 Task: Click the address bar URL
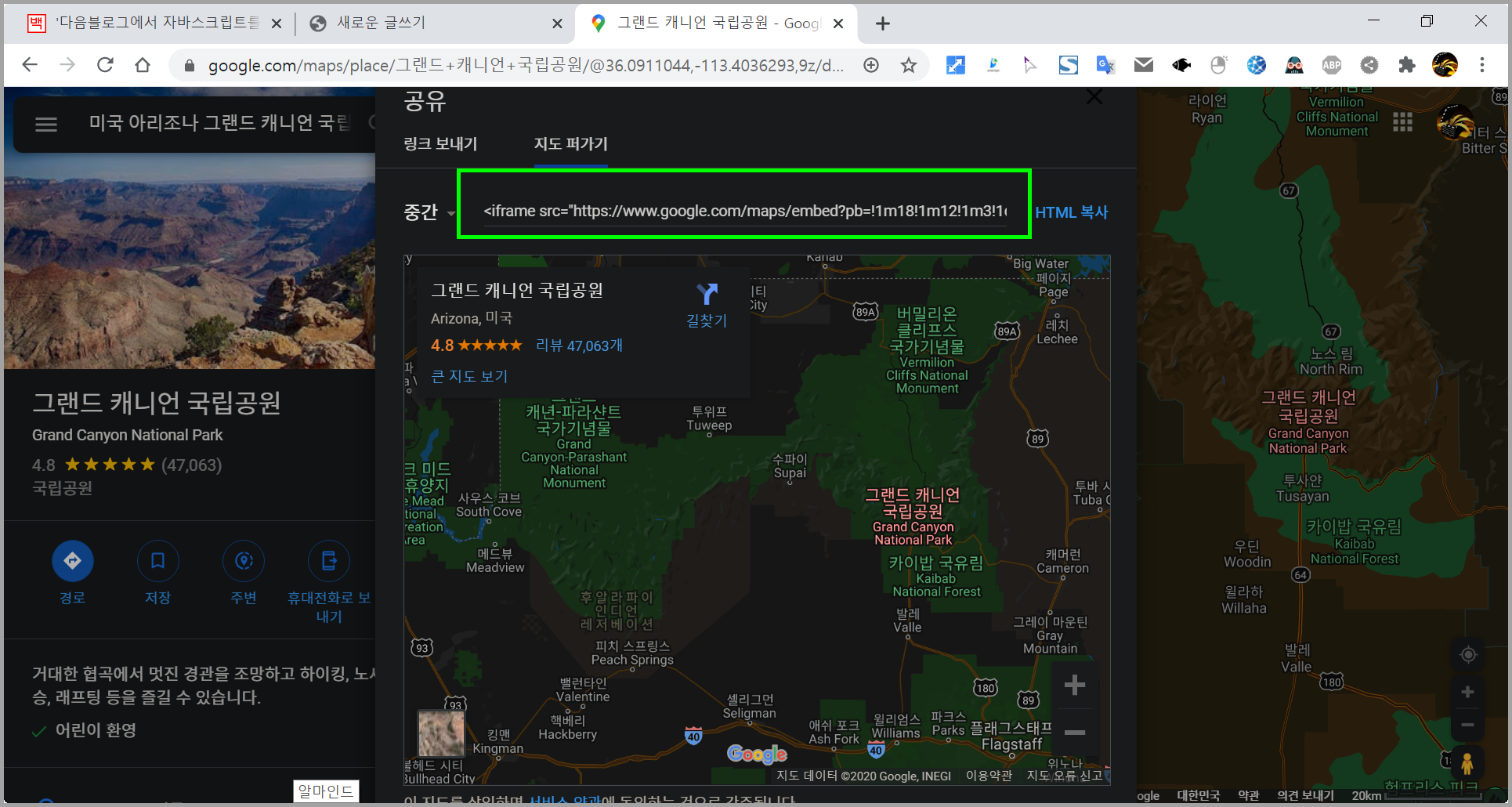point(525,65)
